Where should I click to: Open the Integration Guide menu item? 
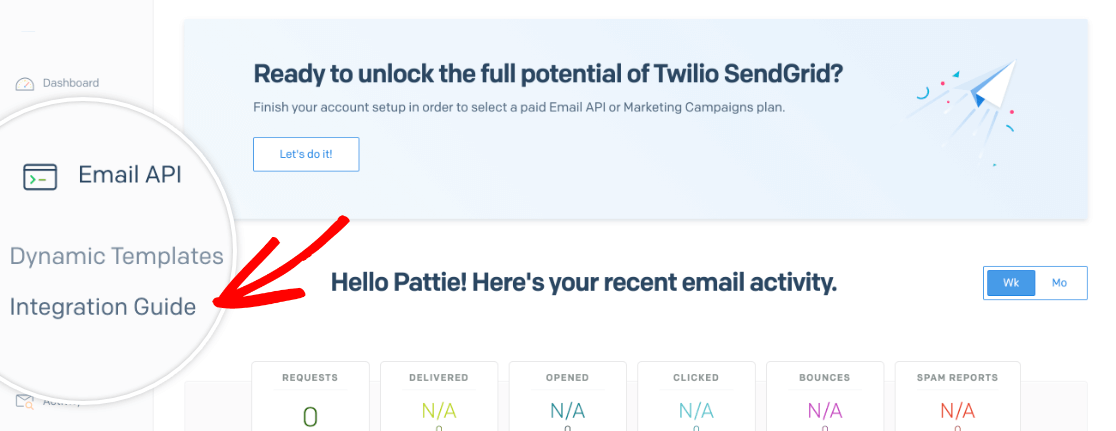pyautogui.click(x=102, y=307)
